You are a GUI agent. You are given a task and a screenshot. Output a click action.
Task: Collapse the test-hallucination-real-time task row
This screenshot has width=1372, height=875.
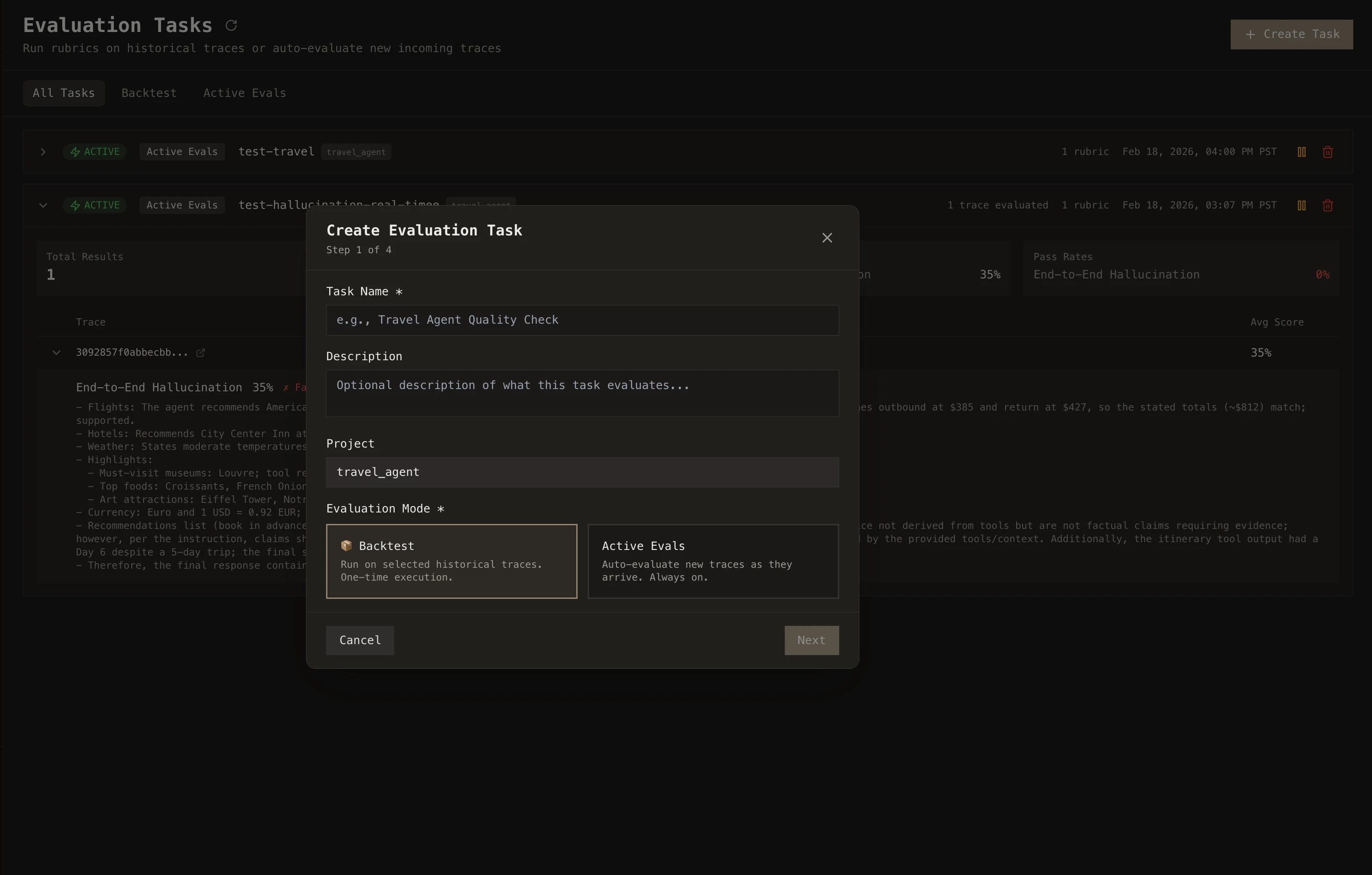(43, 206)
